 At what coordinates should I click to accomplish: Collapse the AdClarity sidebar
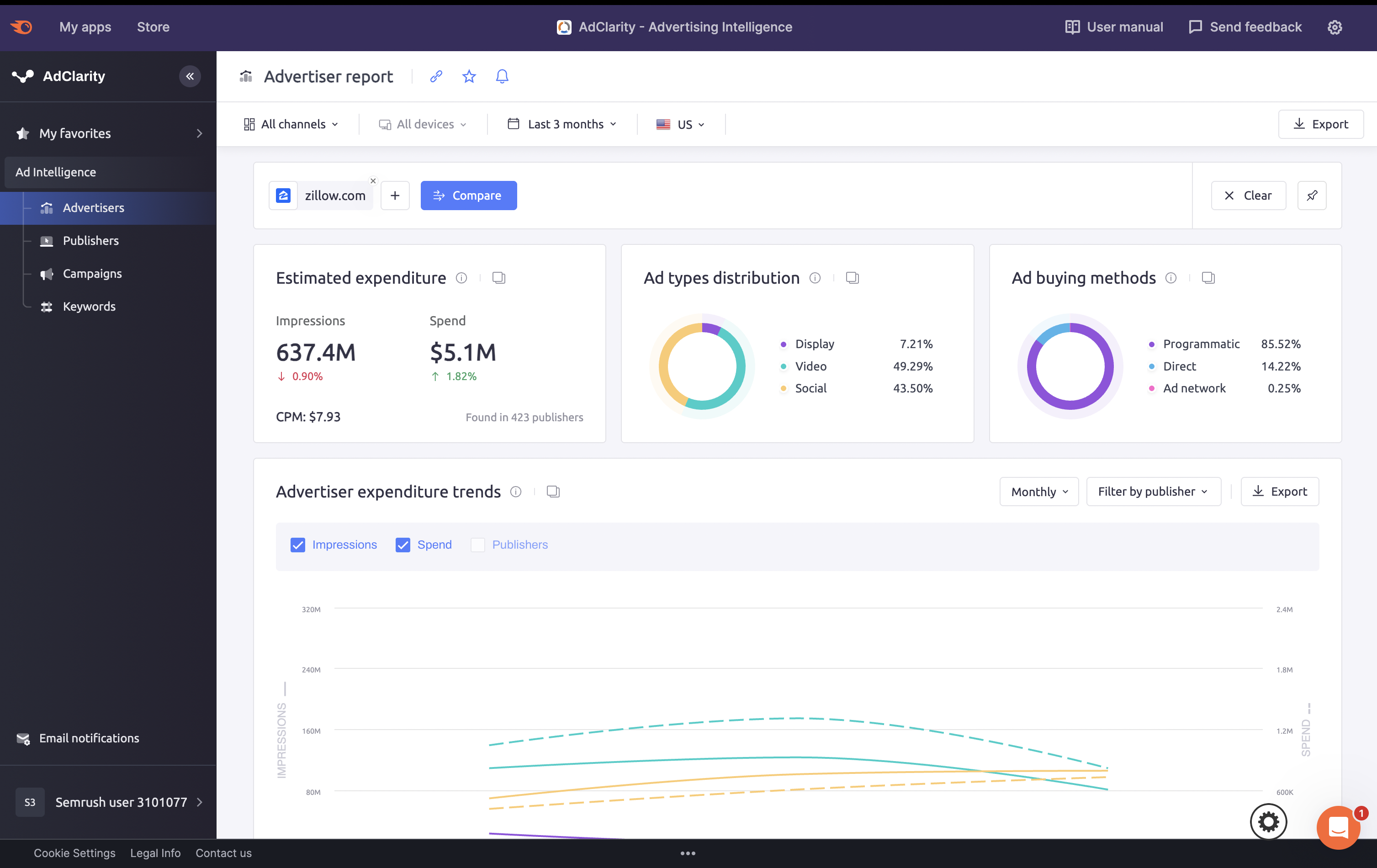[190, 76]
